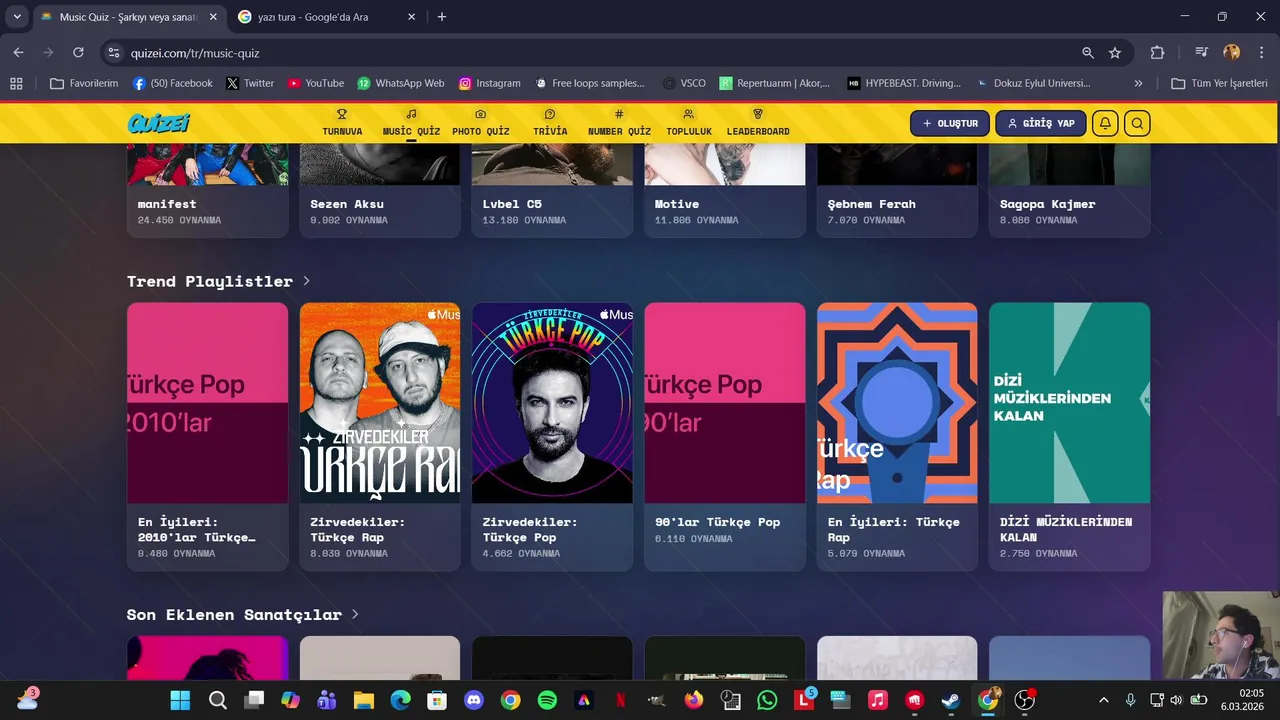Expand Son Eklenen Sanatçılar chevron
Screen dimensions: 1280x720
(355, 614)
